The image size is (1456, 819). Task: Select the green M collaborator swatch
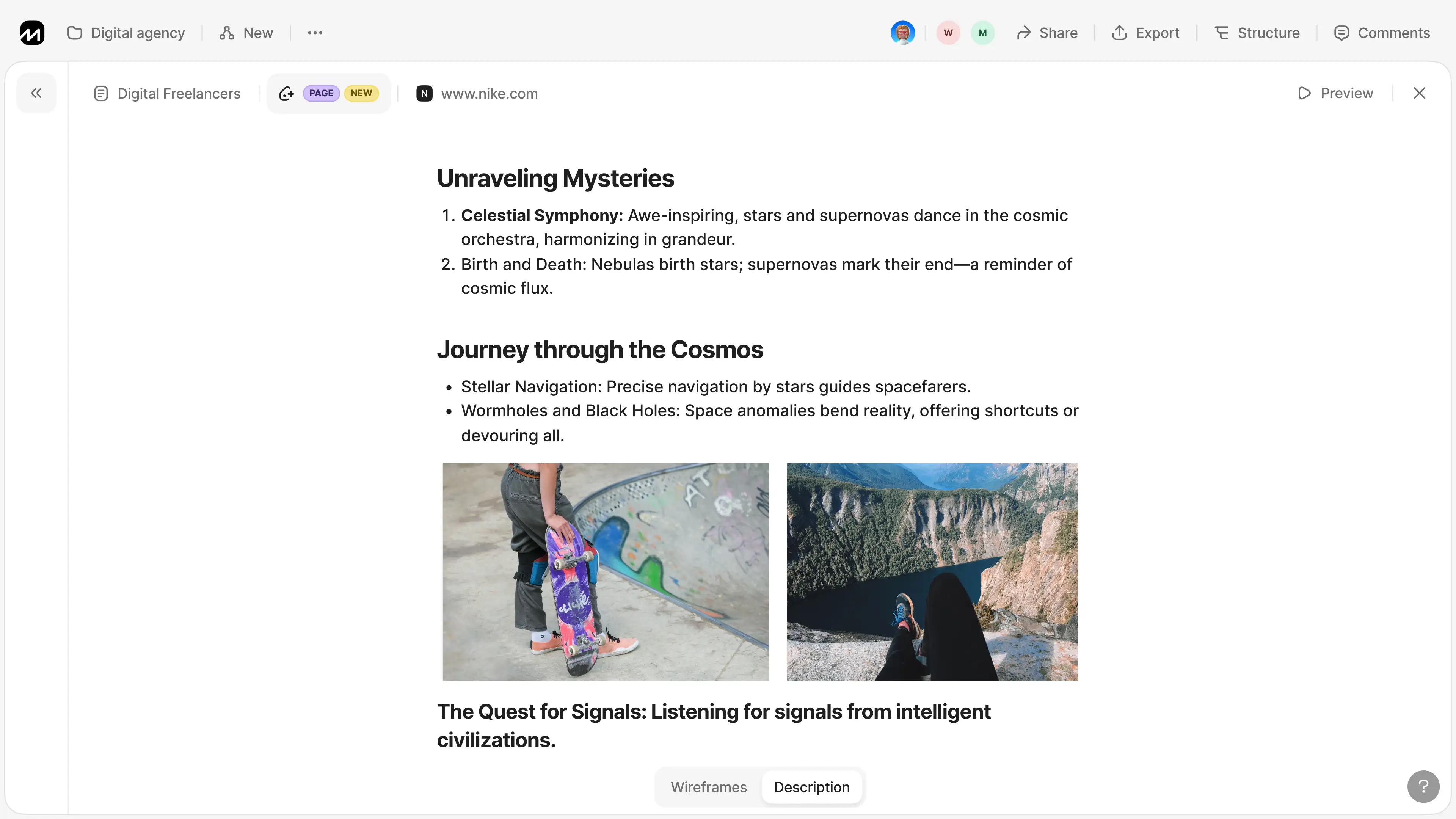pos(983,32)
